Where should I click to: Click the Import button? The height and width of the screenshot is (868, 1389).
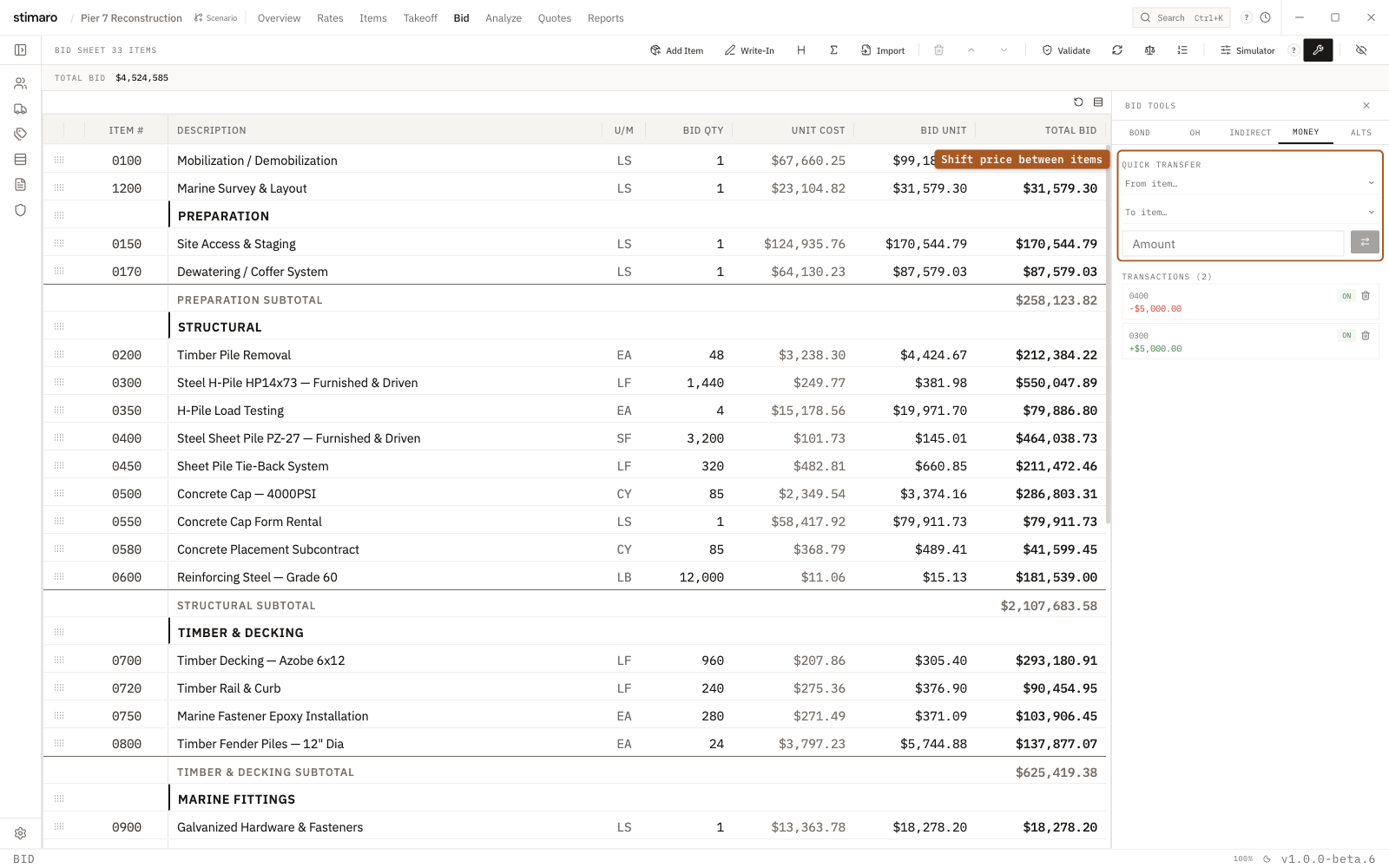883,50
